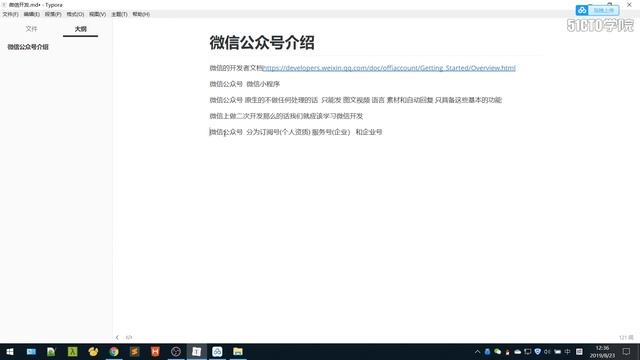Open the volume speaker tray icon
The height and width of the screenshot is (360, 640).
(x=547, y=351)
